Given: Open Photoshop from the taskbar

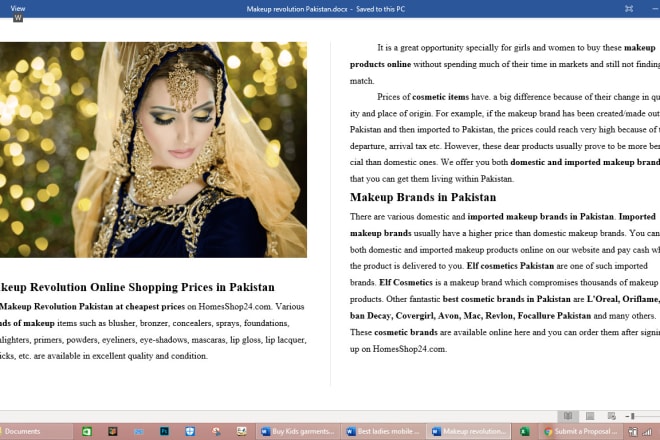Looking at the screenshot, I should (165, 432).
